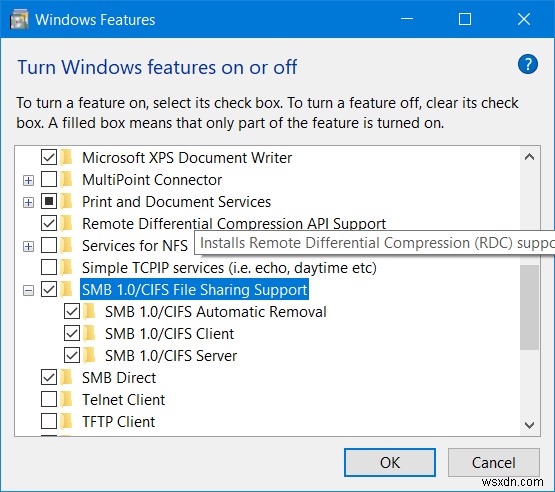The width and height of the screenshot is (555, 492).
Task: Click the scrollbar down arrow
Action: (529, 425)
